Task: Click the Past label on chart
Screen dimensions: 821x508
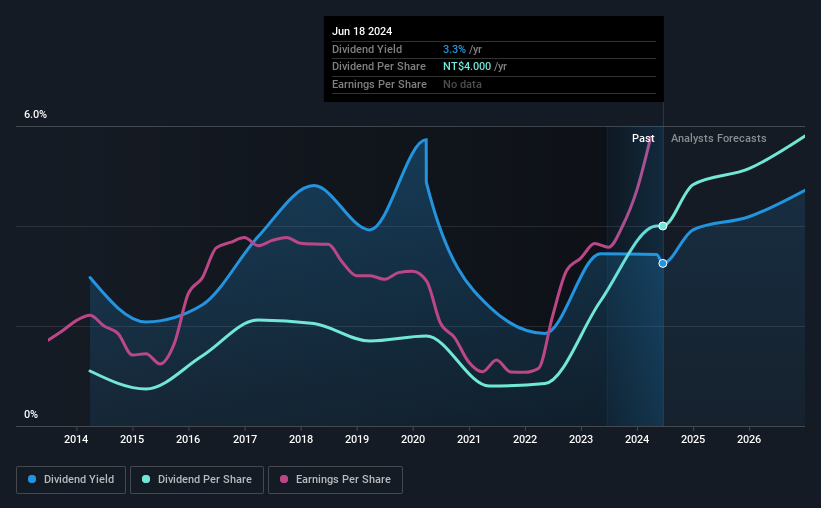Action: click(x=643, y=138)
